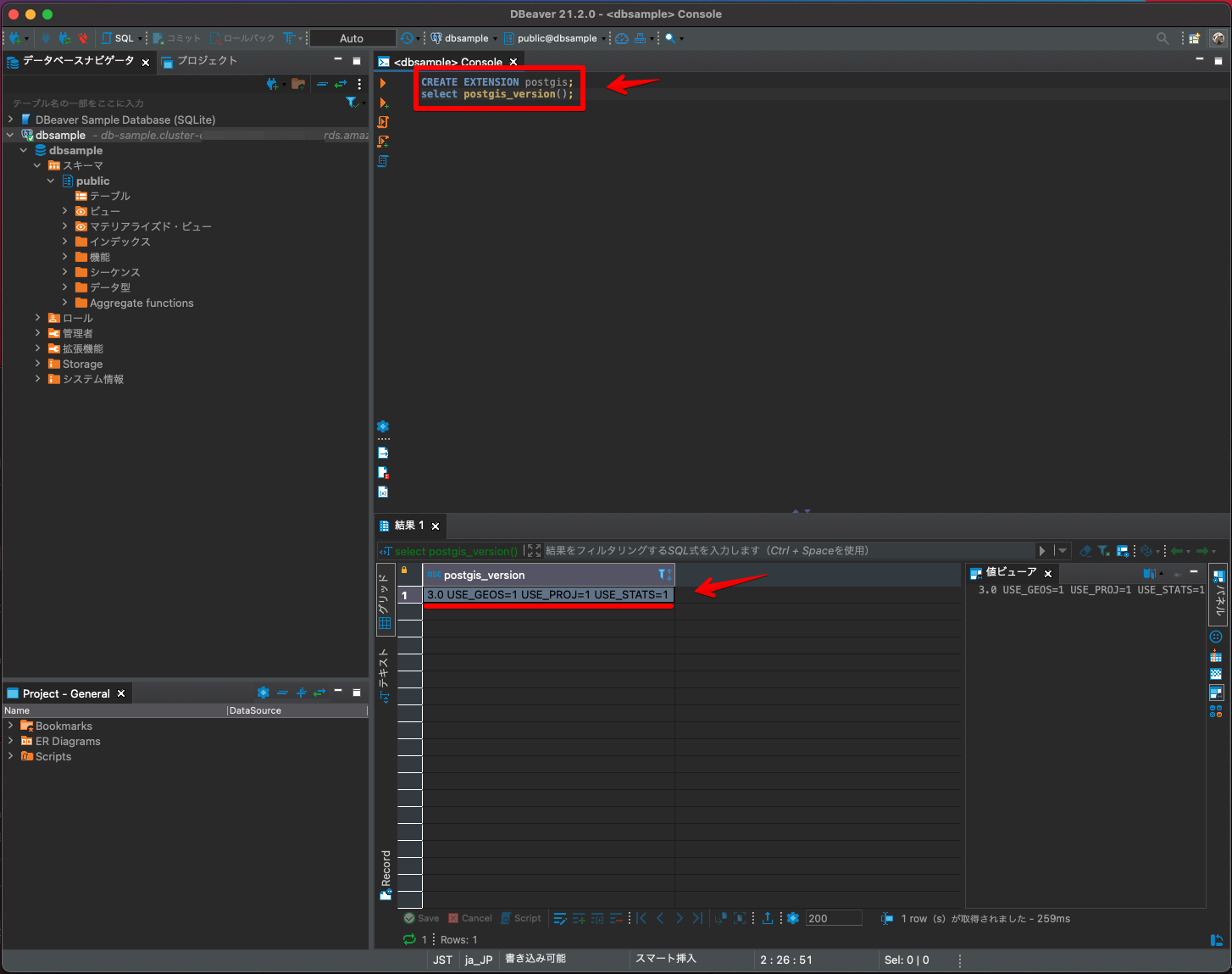Click the fetch size 200 field
This screenshot has width=1232, height=974.
click(834, 918)
